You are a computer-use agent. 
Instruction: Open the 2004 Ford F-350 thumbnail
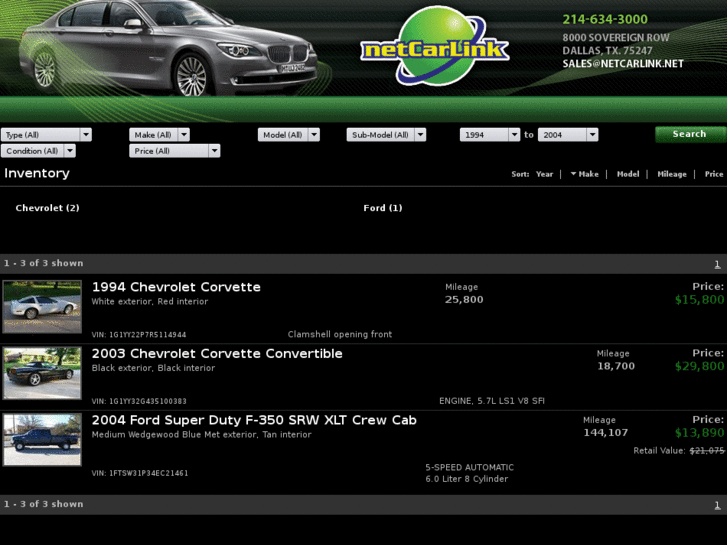(x=42, y=440)
